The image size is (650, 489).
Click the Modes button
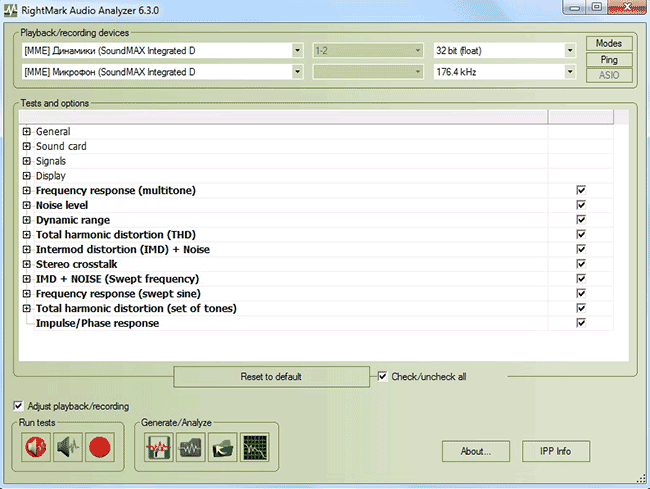click(x=608, y=43)
